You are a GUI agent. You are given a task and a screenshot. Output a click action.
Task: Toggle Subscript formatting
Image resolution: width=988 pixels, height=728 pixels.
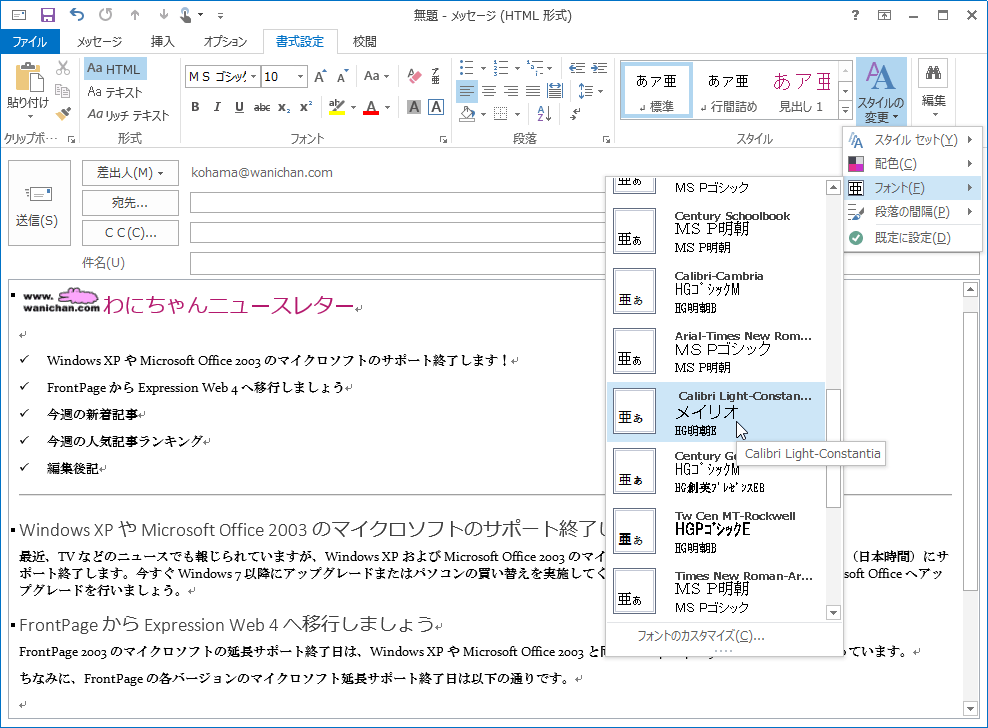point(284,108)
